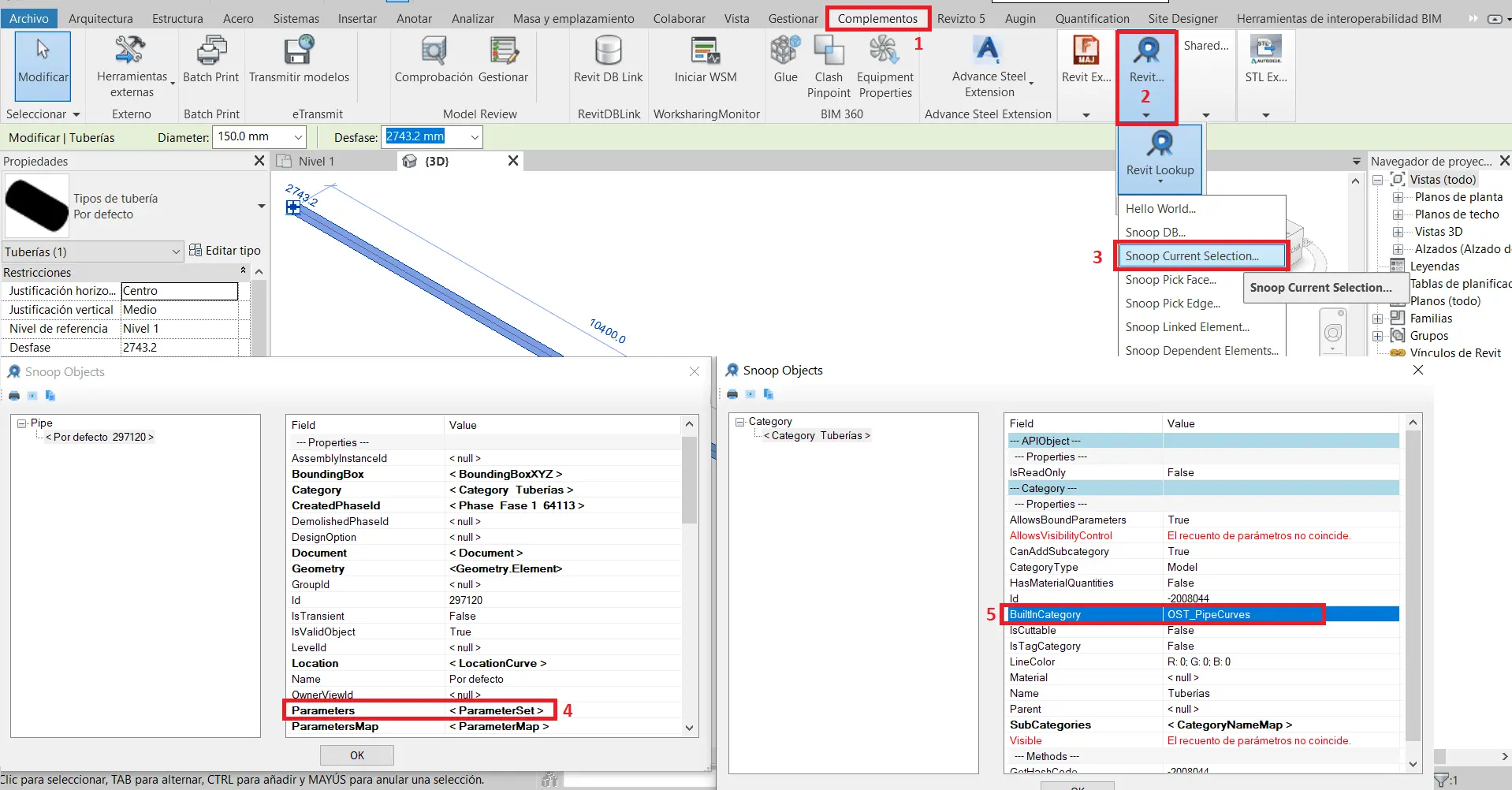Expand Vistas 3D node
1512x790 pixels.
coord(1398,232)
